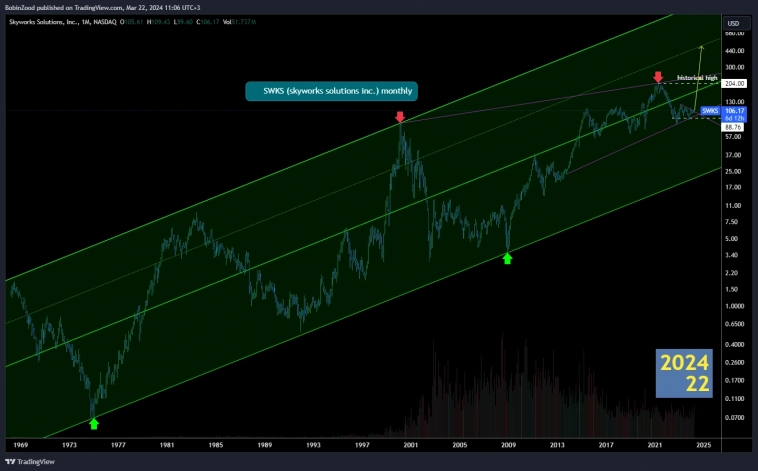The image size is (758, 471).
Task: Click the 2005 label on time axis
Action: point(460,445)
